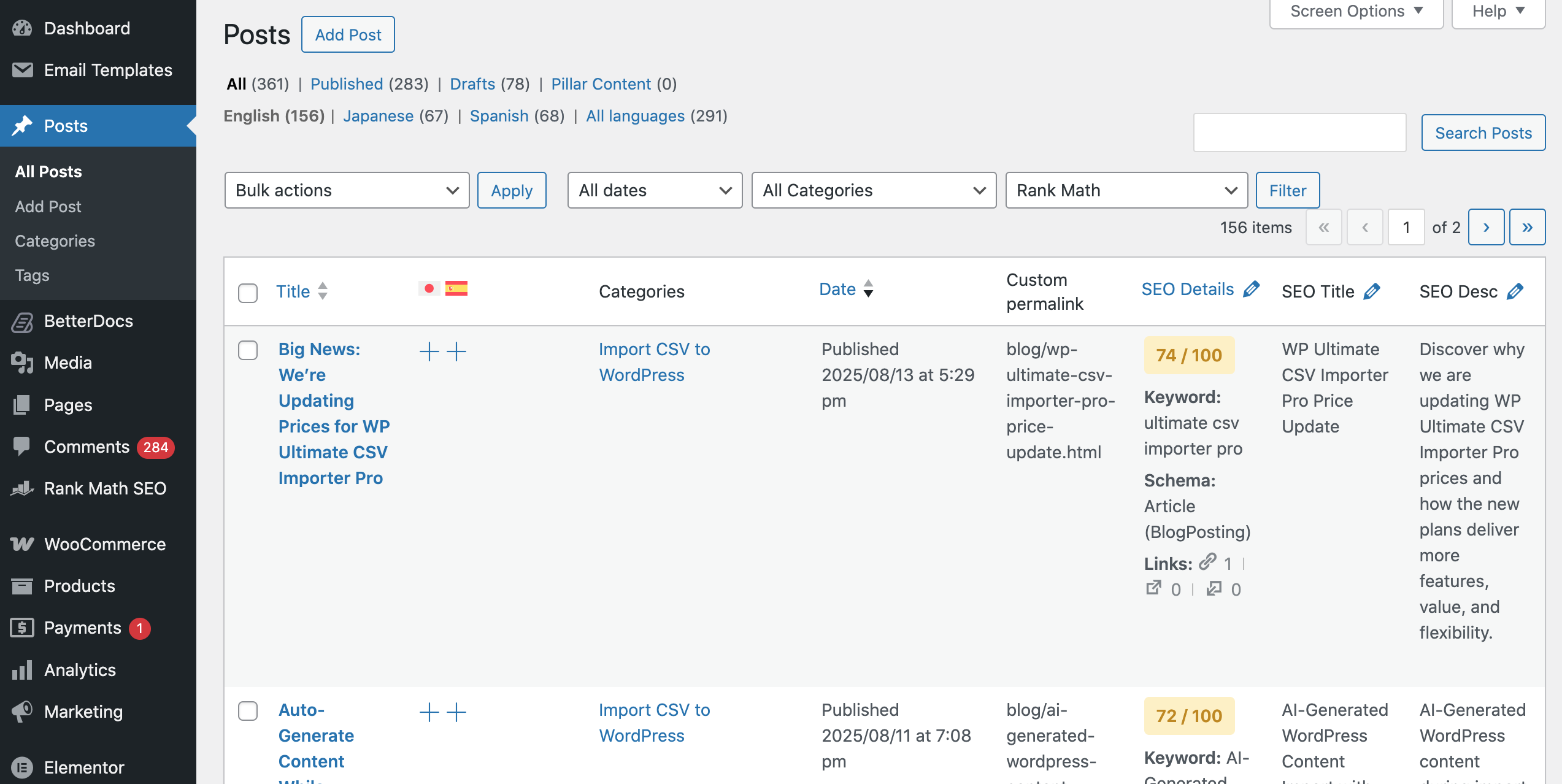The width and height of the screenshot is (1562, 784).
Task: Open the Rank Math filter dropdown
Action: pos(1127,190)
